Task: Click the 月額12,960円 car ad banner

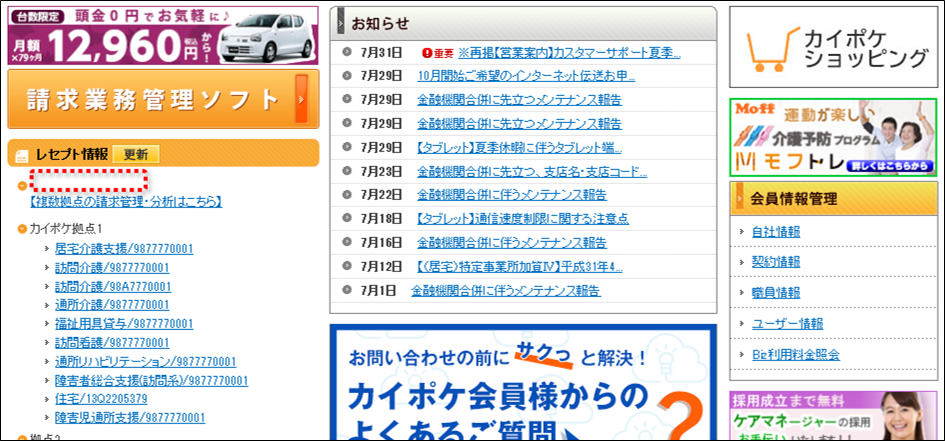Action: (163, 35)
